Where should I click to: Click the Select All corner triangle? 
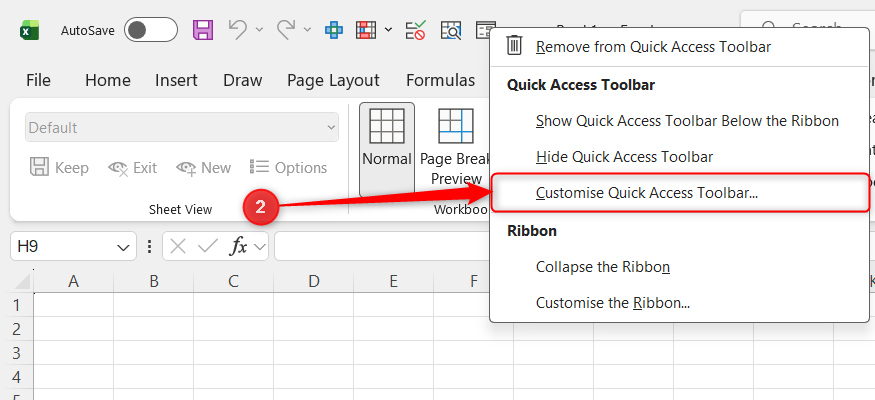point(20,281)
